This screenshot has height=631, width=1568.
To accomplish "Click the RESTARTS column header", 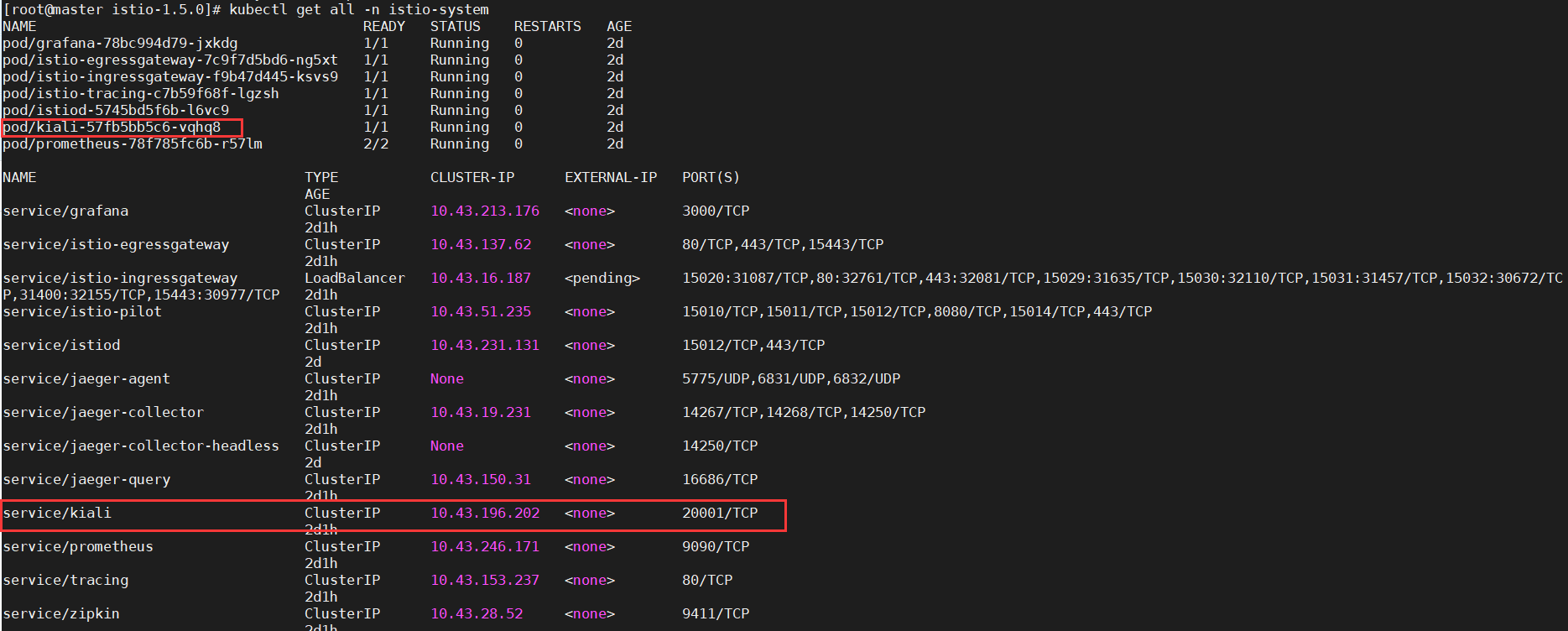I will click(548, 27).
